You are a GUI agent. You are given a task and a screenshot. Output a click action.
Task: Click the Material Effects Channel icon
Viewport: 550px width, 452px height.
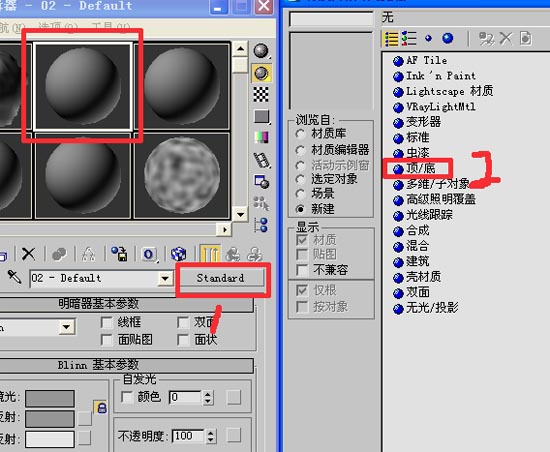point(148,254)
